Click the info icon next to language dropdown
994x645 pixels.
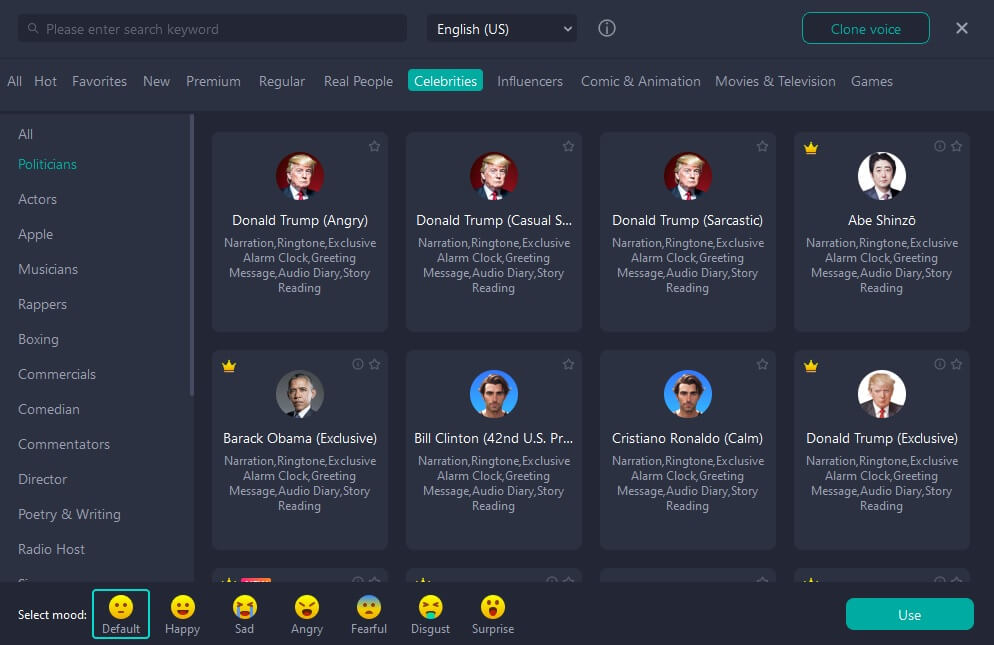coord(607,29)
